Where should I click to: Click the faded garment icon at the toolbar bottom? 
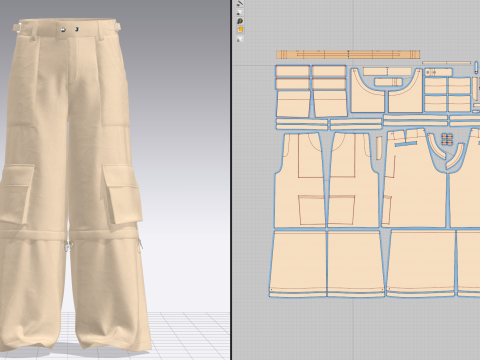point(240,39)
